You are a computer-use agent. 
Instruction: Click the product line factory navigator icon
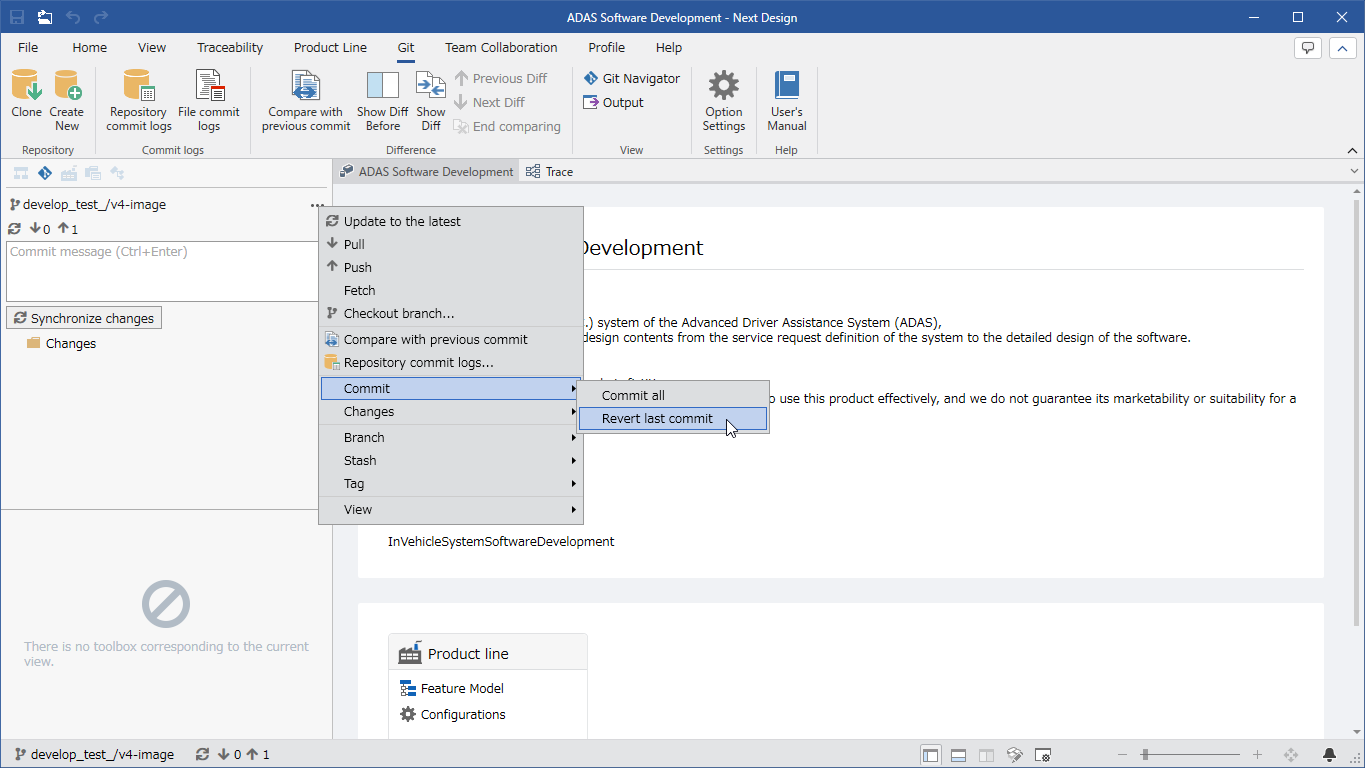[69, 173]
